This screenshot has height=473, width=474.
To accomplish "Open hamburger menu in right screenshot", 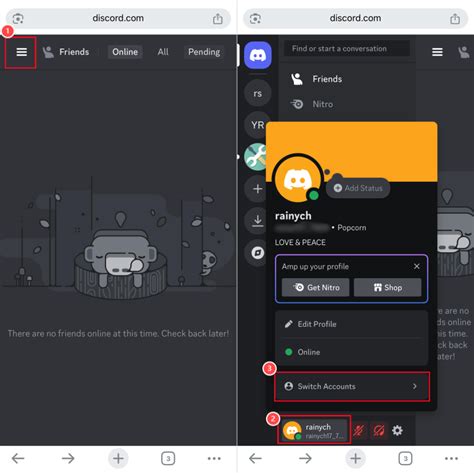I will pyautogui.click(x=437, y=52).
